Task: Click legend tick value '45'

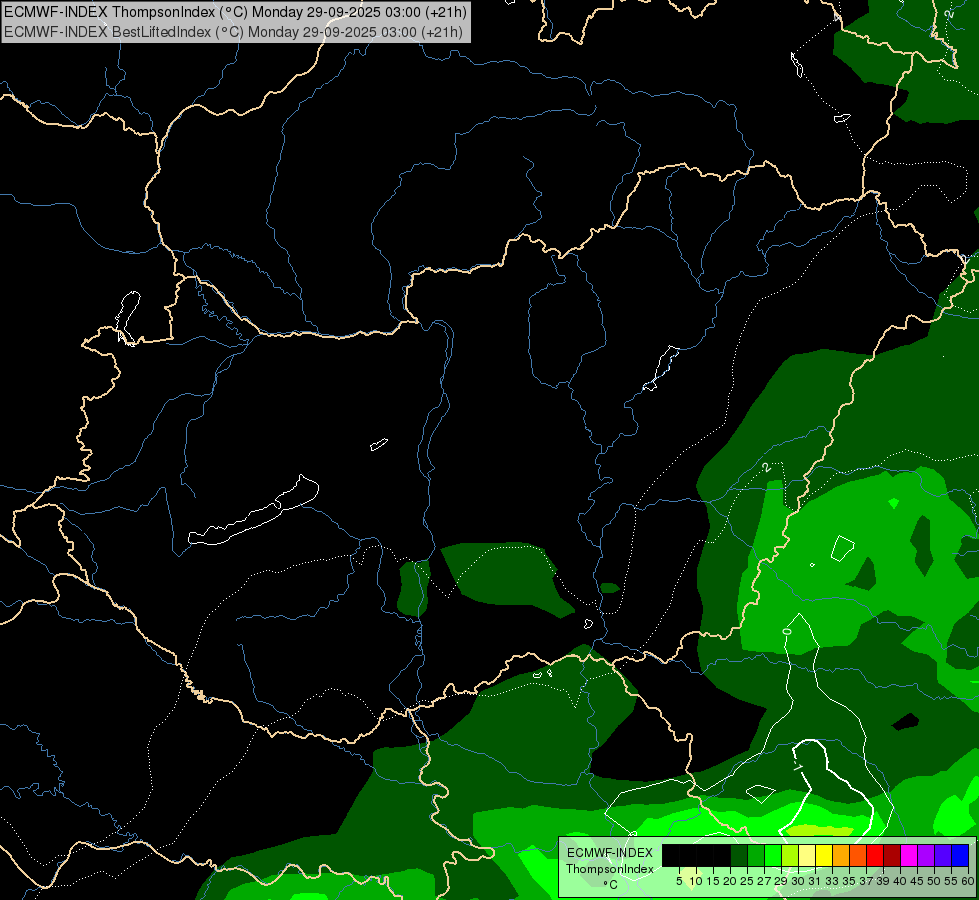Action: pyautogui.click(x=917, y=881)
